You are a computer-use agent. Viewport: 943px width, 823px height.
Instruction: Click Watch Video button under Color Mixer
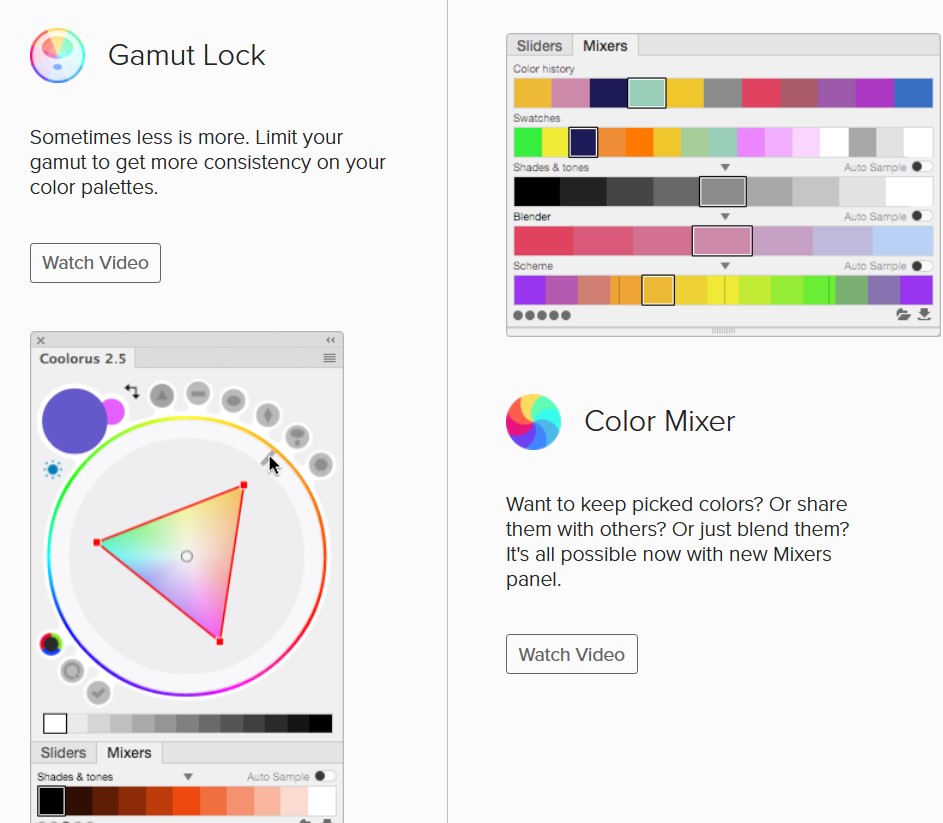point(572,655)
